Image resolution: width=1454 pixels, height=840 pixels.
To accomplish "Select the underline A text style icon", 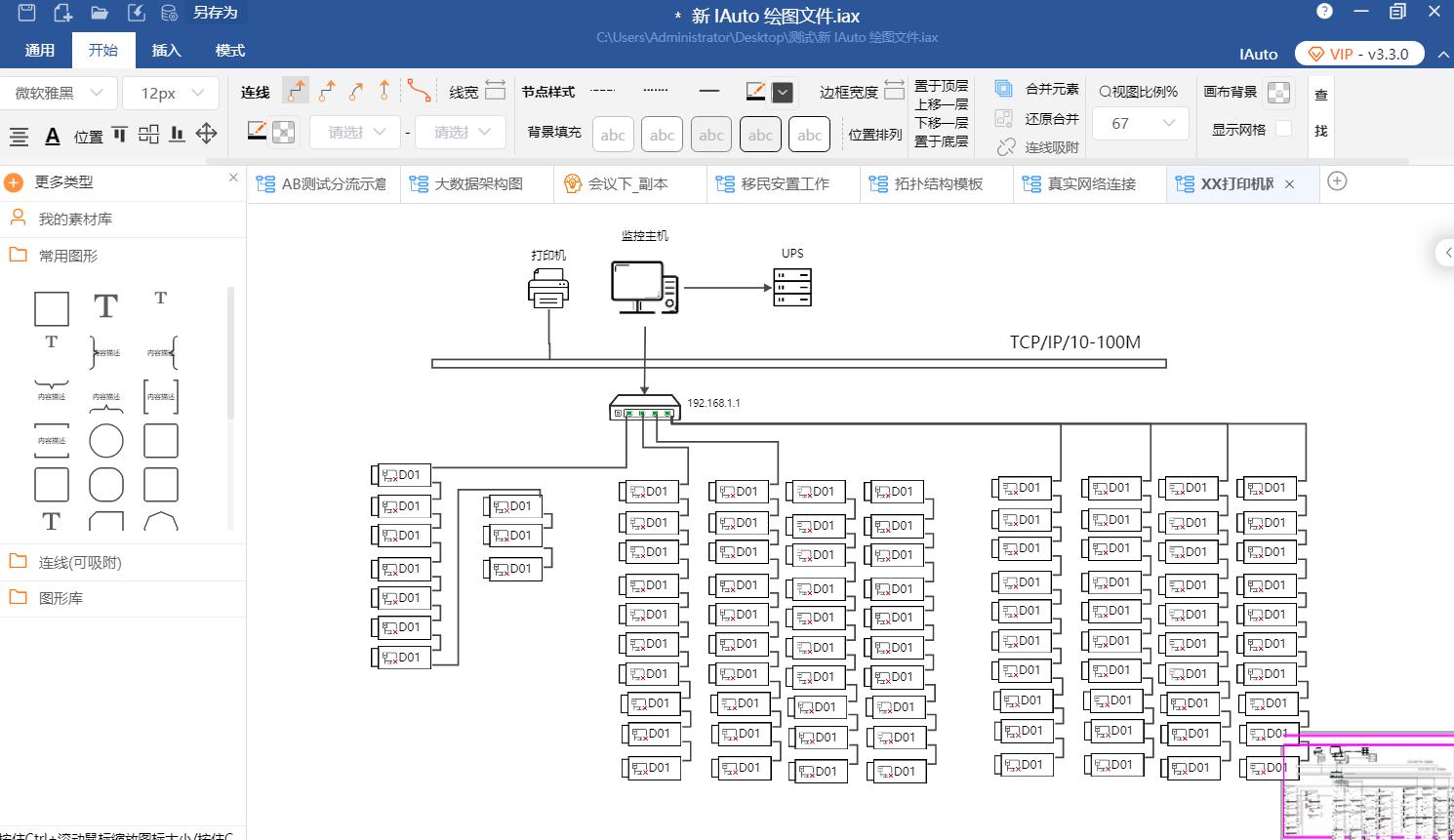I will [x=52, y=137].
